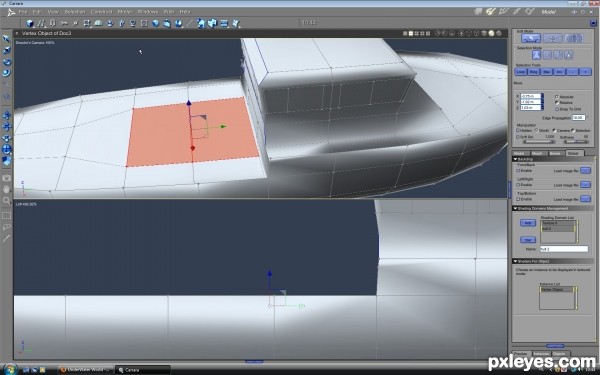Select the hand pan tool

click(7, 189)
